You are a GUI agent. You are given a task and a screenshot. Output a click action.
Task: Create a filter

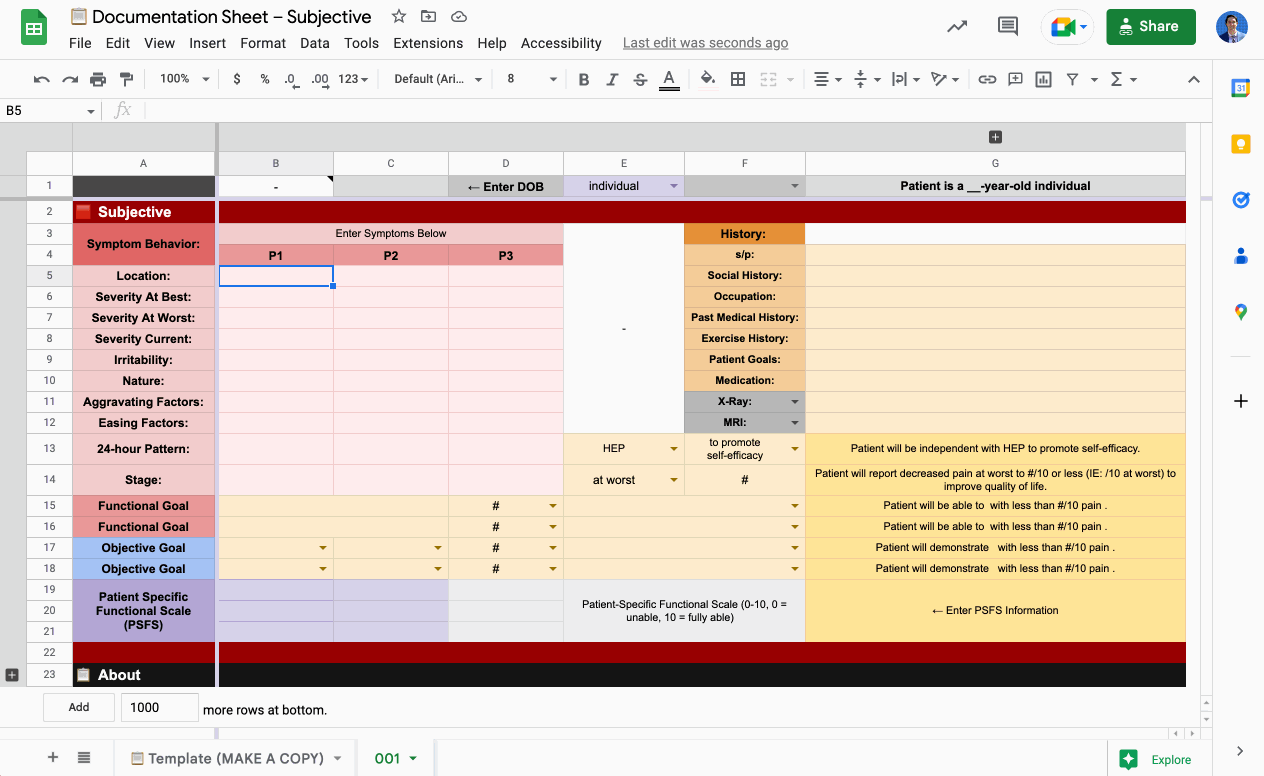1072,79
